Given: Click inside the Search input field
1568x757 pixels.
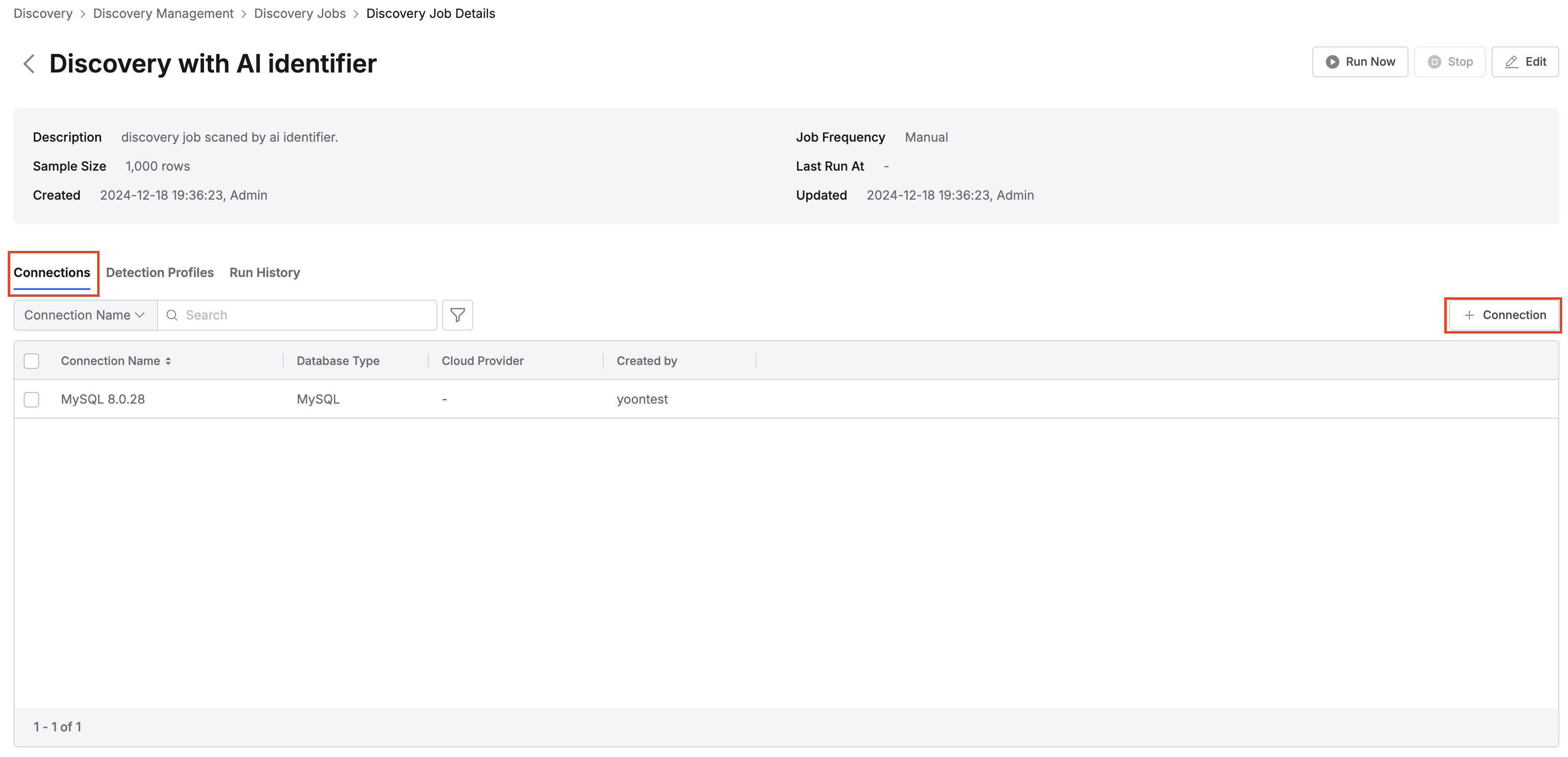Looking at the screenshot, I should [305, 315].
